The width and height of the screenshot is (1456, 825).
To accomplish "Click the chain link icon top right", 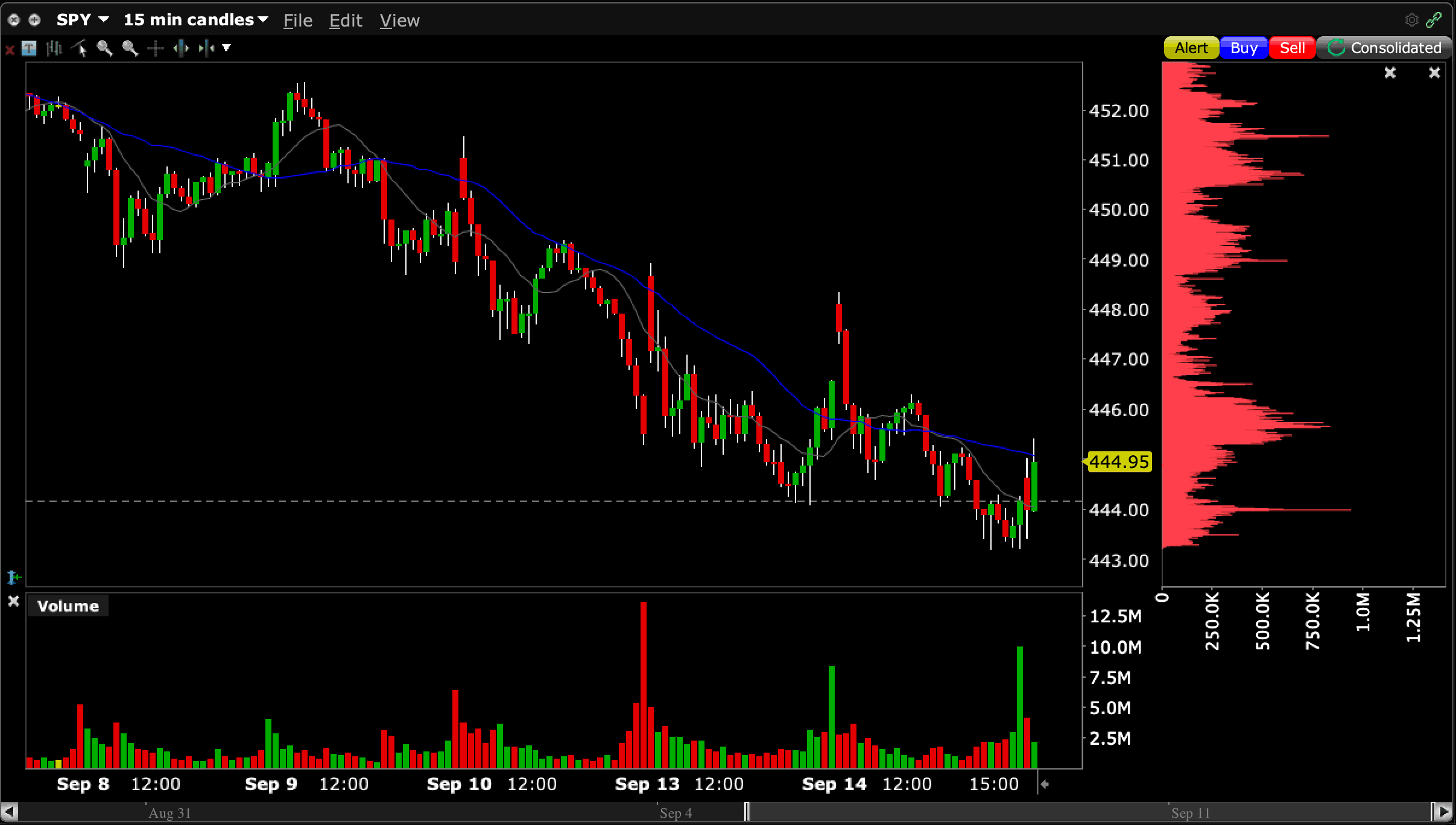I will (1434, 20).
